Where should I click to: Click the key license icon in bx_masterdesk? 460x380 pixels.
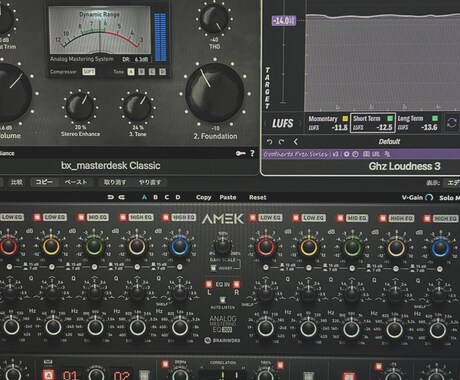pyautogui.click(x=241, y=153)
